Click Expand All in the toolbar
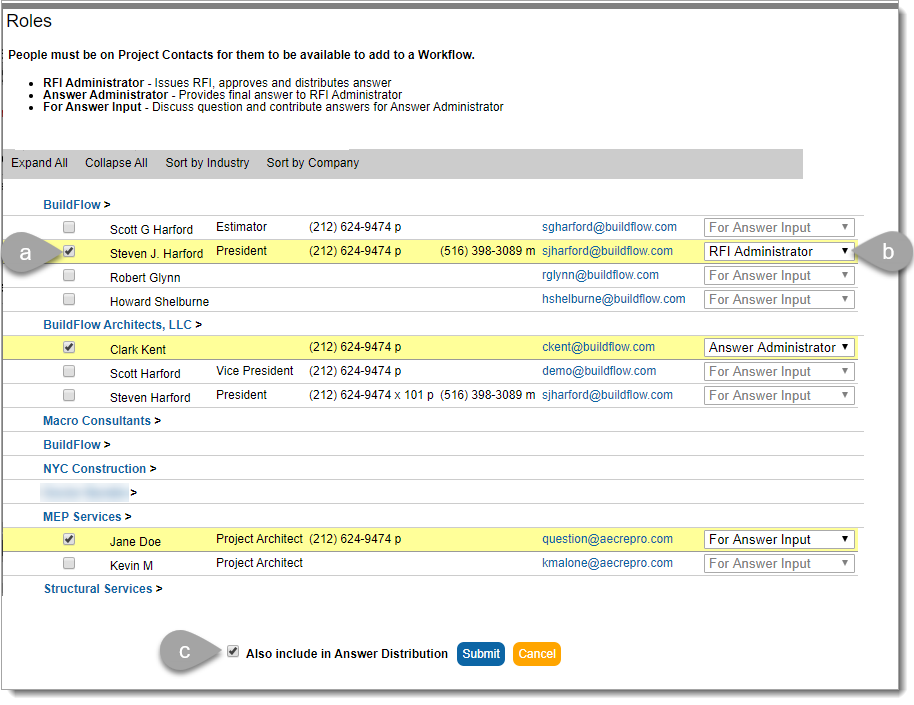 point(39,162)
